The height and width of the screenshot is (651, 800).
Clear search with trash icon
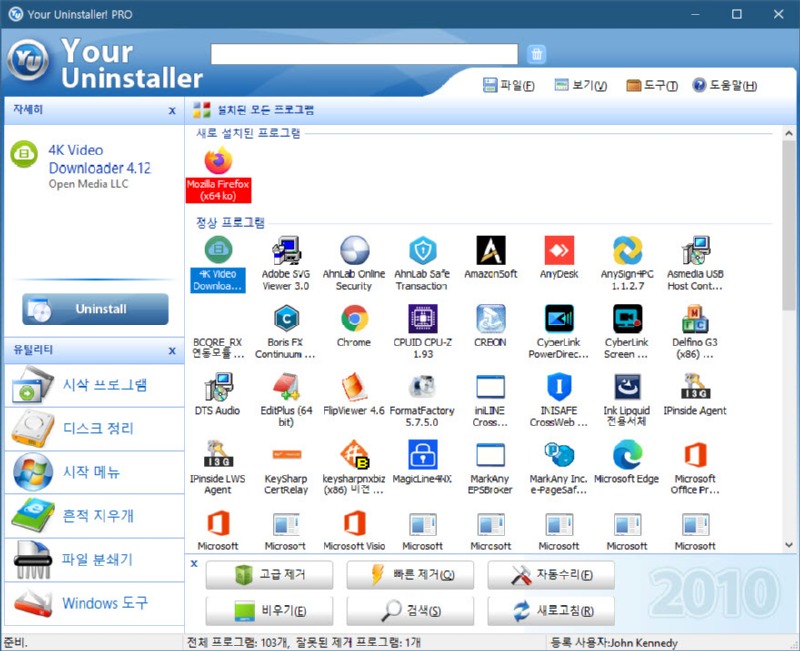point(536,54)
